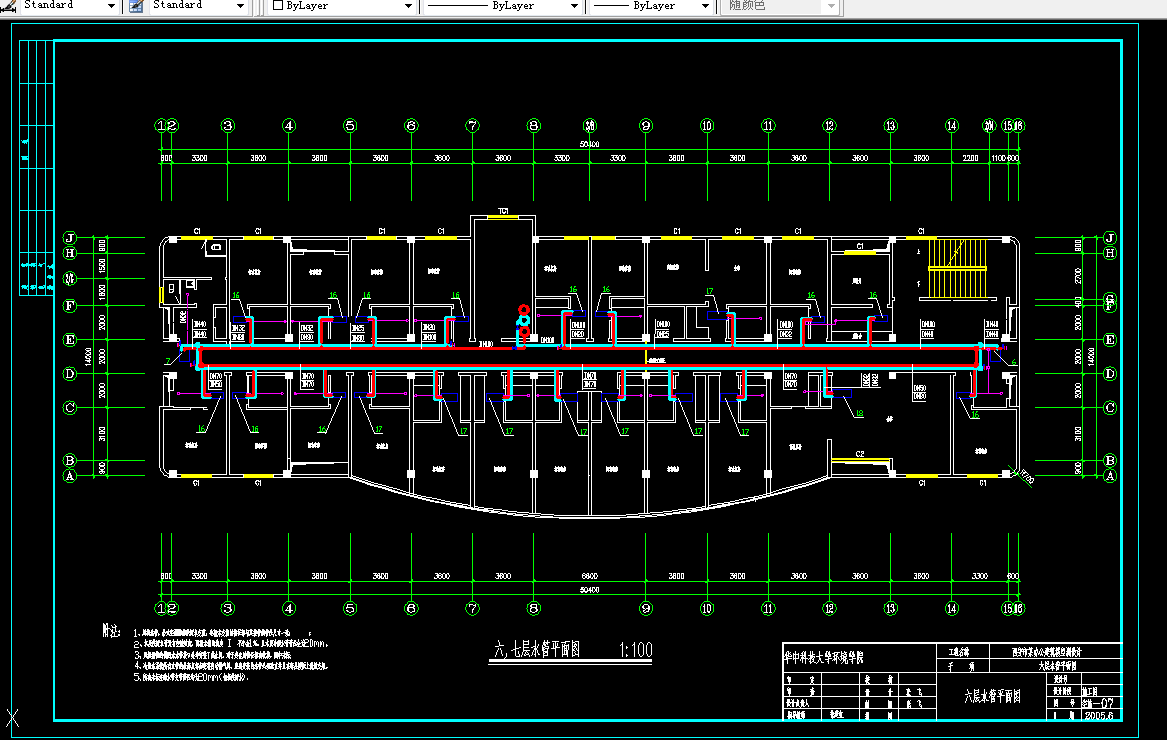Click the 华中科技大学环境学院 title block text
The image size is (1167, 740).
pyautogui.click(x=823, y=657)
